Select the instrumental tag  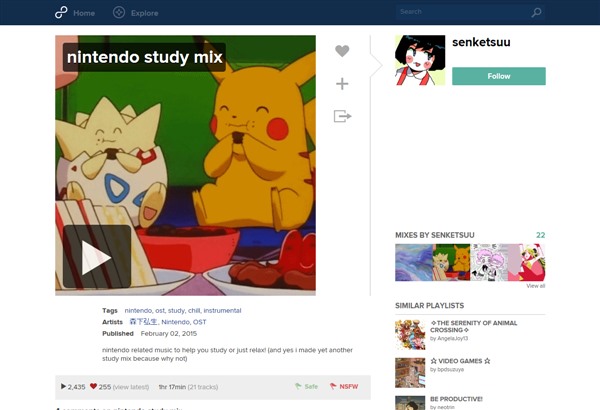(222, 310)
